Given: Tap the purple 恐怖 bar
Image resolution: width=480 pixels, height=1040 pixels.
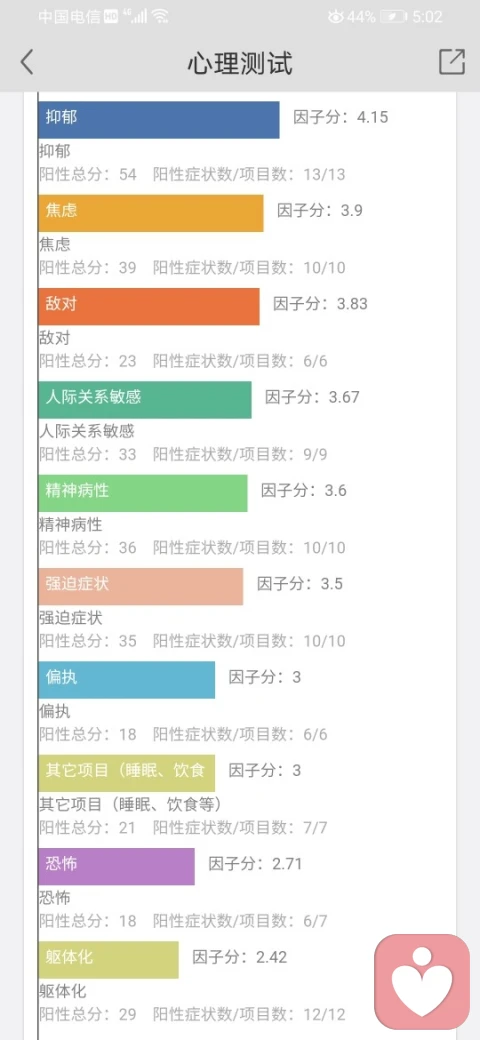Looking at the screenshot, I should [x=116, y=866].
